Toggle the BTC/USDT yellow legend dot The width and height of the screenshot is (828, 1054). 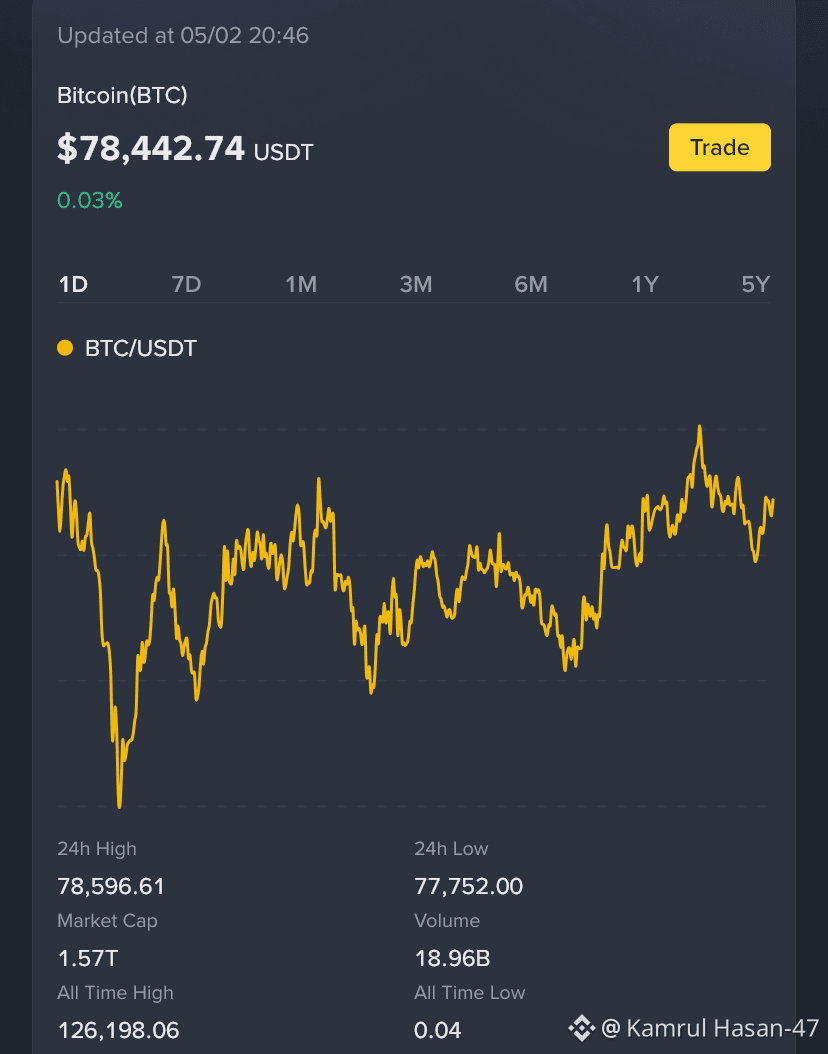(x=65, y=348)
